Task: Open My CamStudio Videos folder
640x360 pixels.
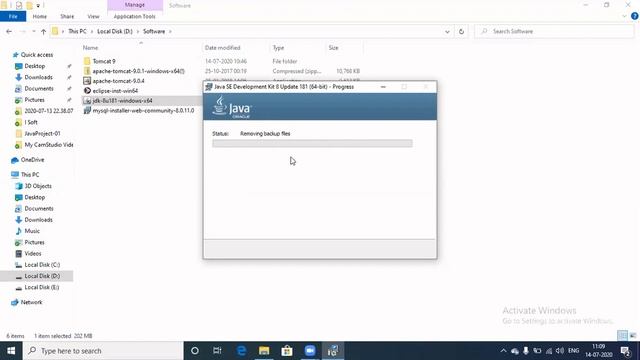Action: coord(49,145)
